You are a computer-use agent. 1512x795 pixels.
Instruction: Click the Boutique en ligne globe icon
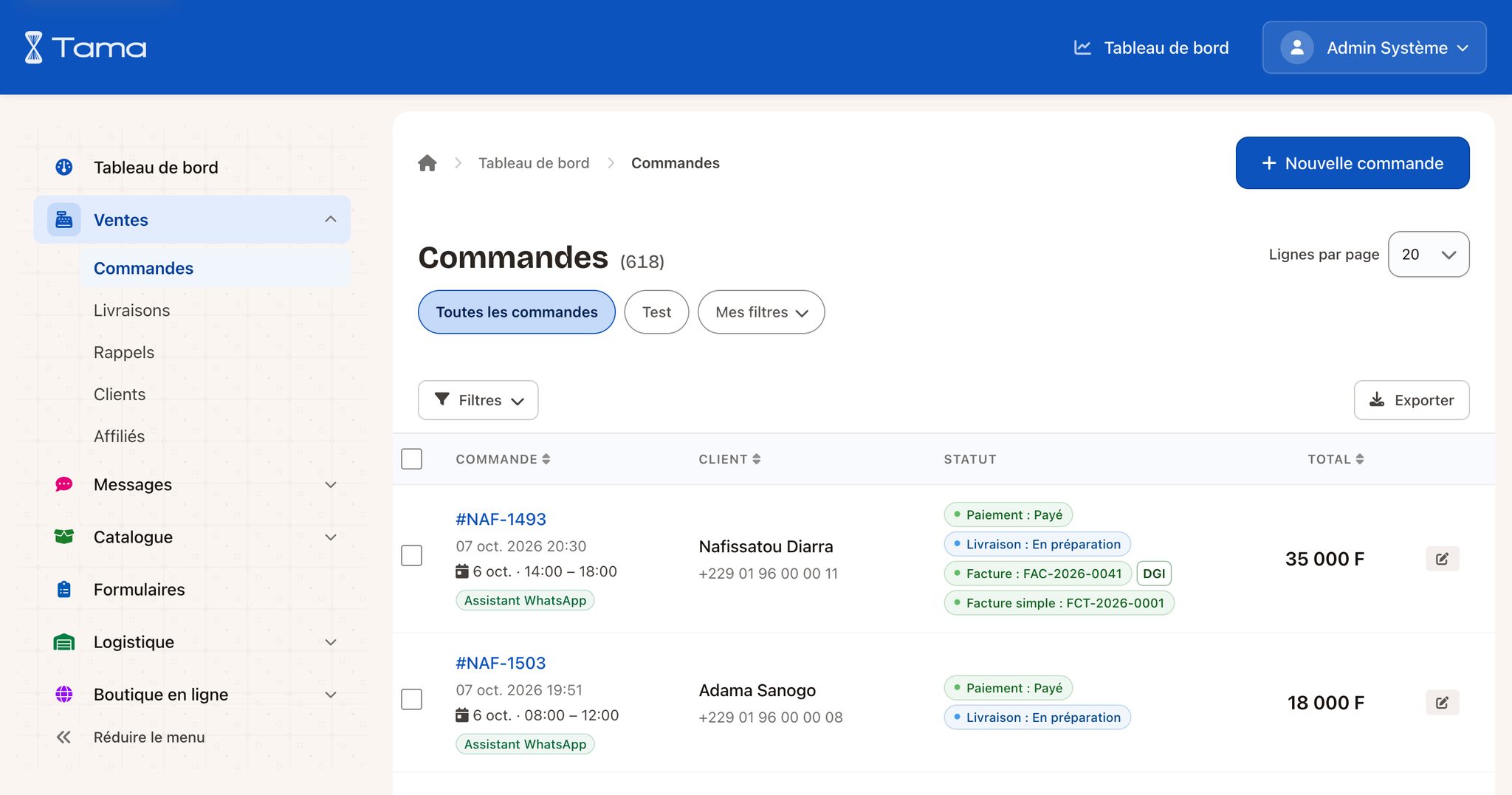click(x=64, y=695)
